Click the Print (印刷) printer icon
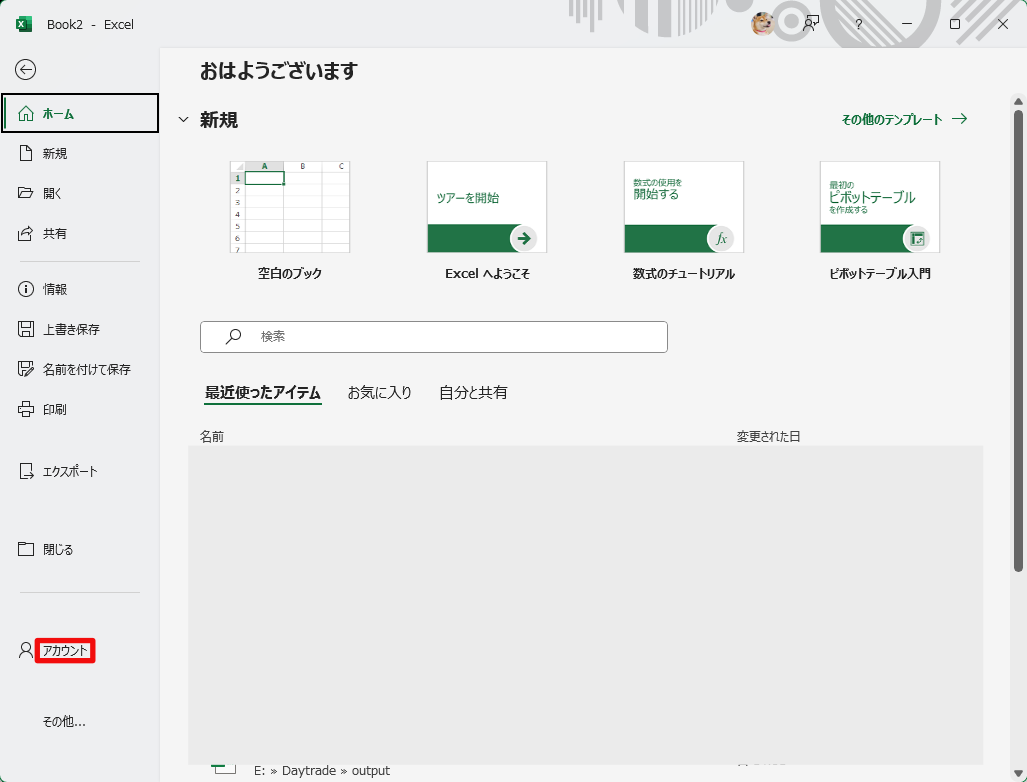The image size is (1027, 782). [x=26, y=409]
